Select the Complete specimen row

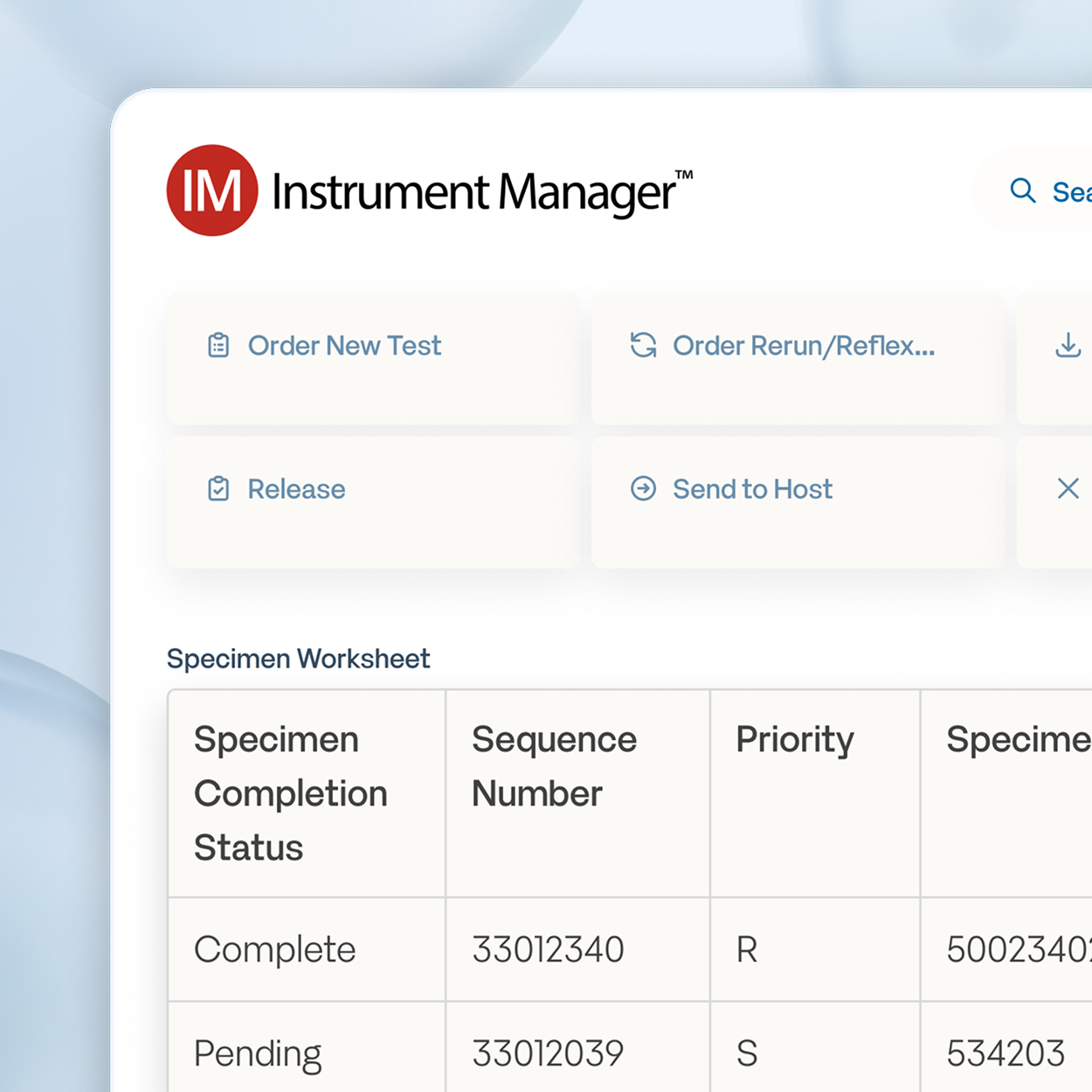tap(274, 950)
